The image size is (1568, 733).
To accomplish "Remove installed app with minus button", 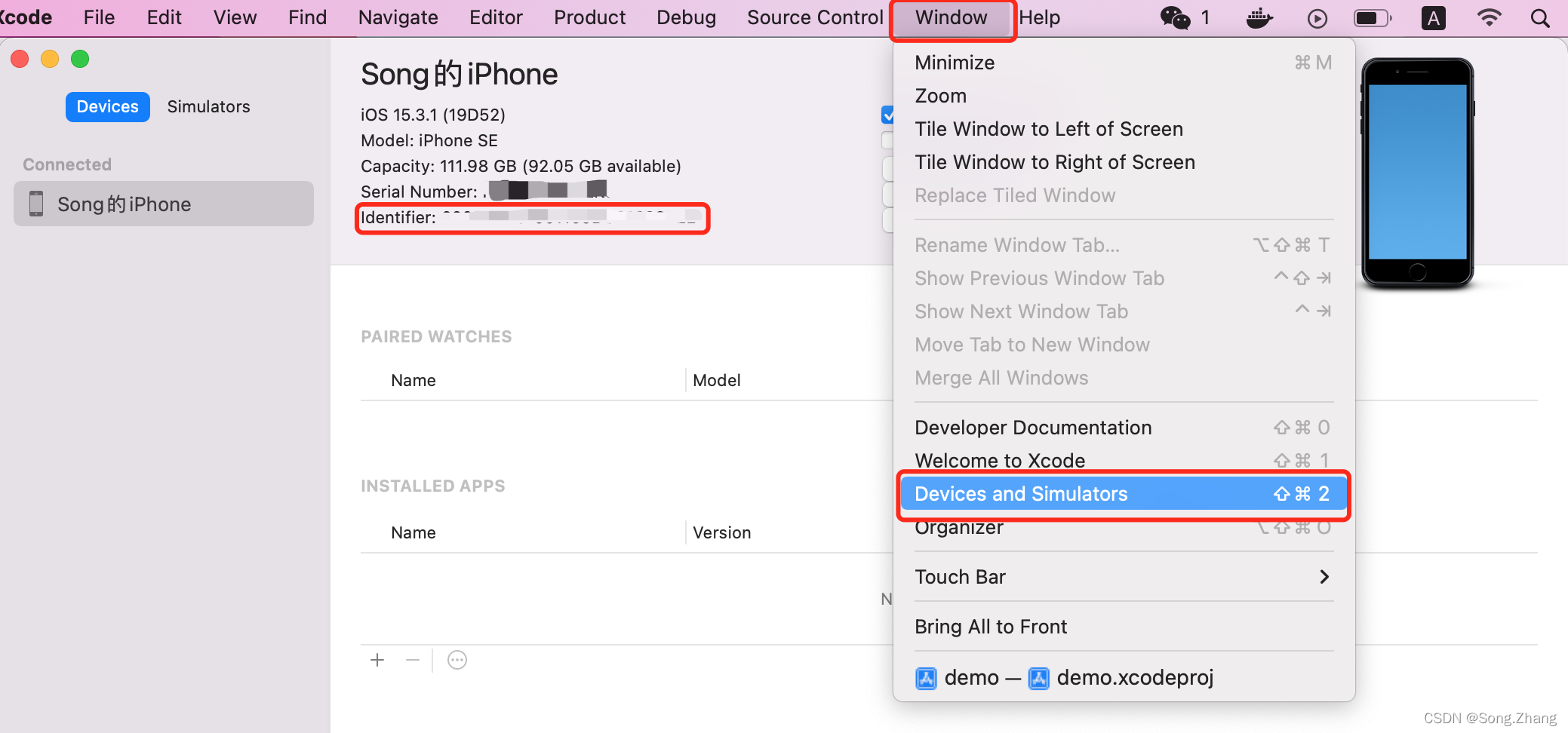I will click(412, 661).
